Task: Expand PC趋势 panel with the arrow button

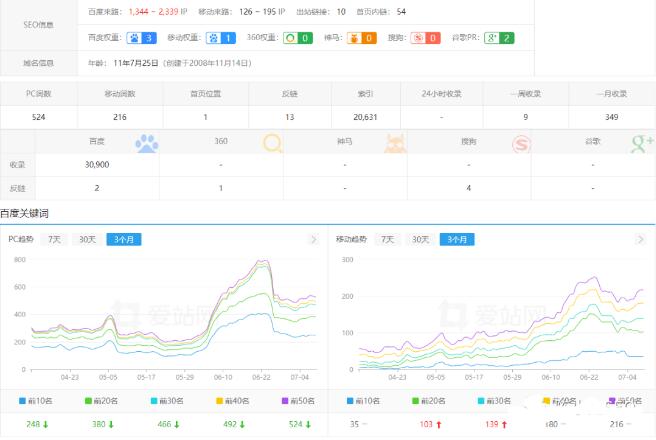Action: (313, 240)
